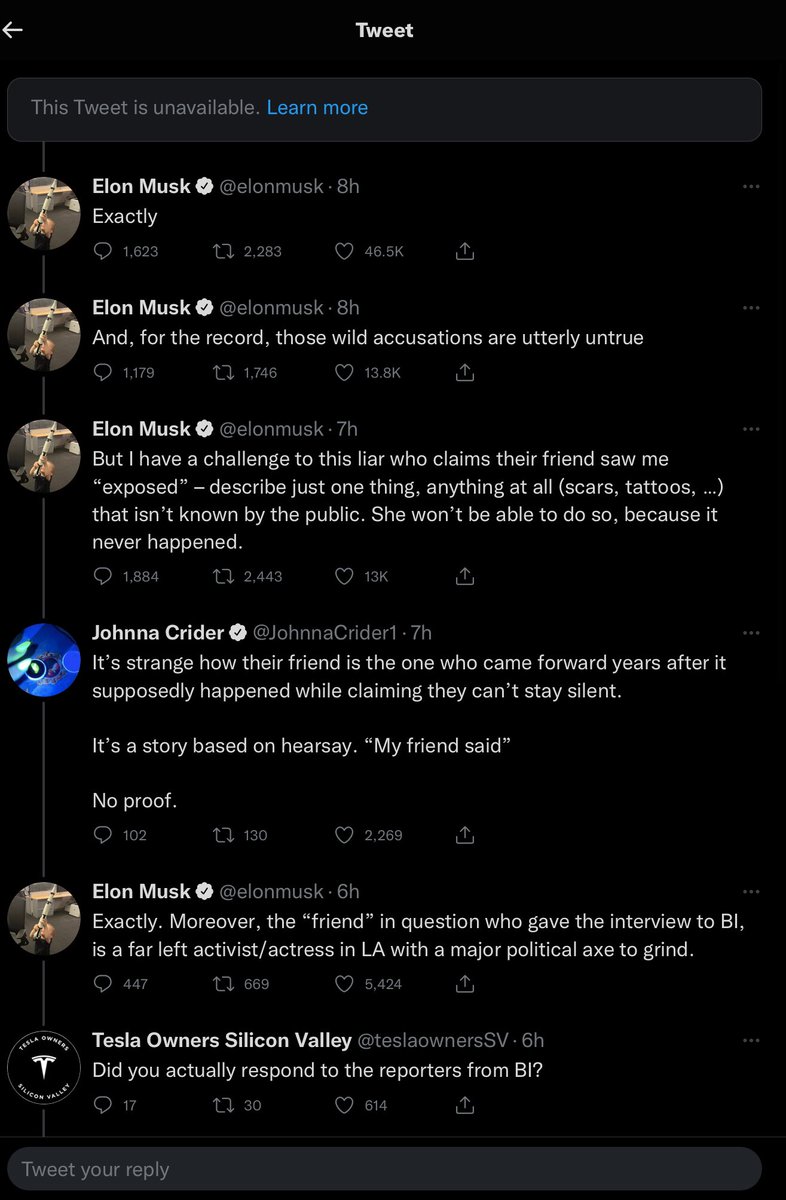
Task: Share Johnna Crider's tweet
Action: click(x=464, y=835)
